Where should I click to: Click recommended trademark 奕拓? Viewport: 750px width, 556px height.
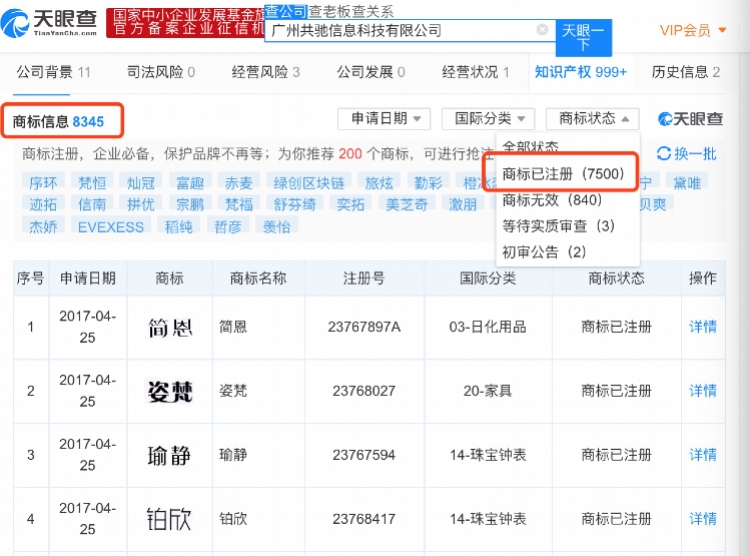point(351,204)
